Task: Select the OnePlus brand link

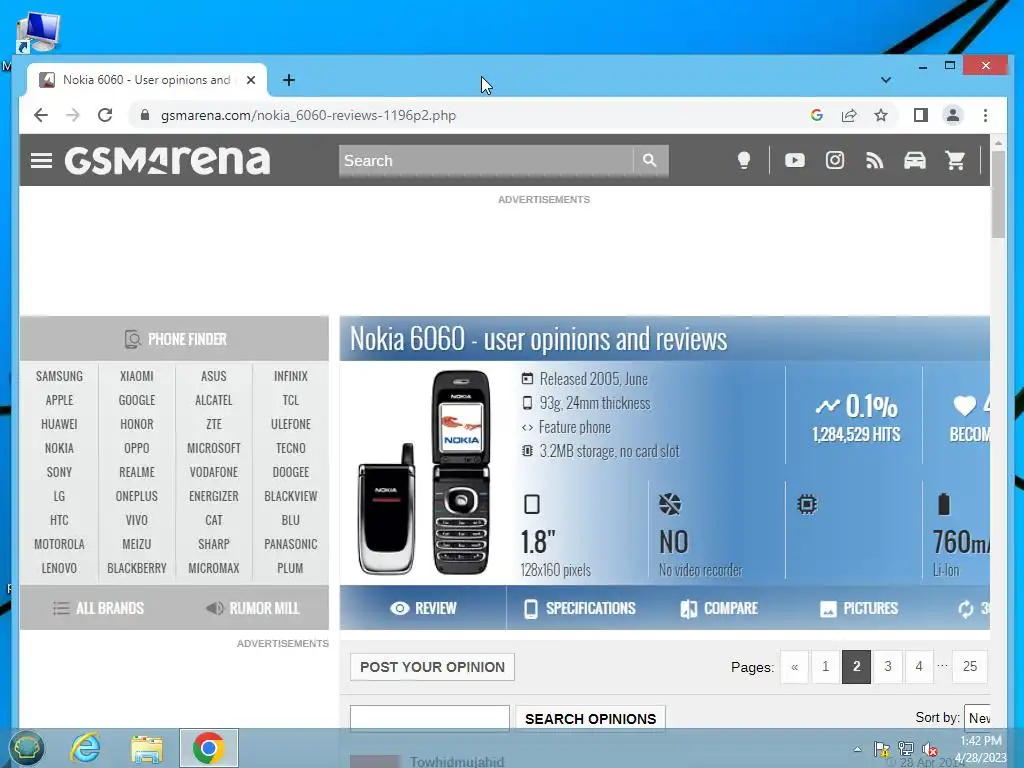Action: [136, 496]
